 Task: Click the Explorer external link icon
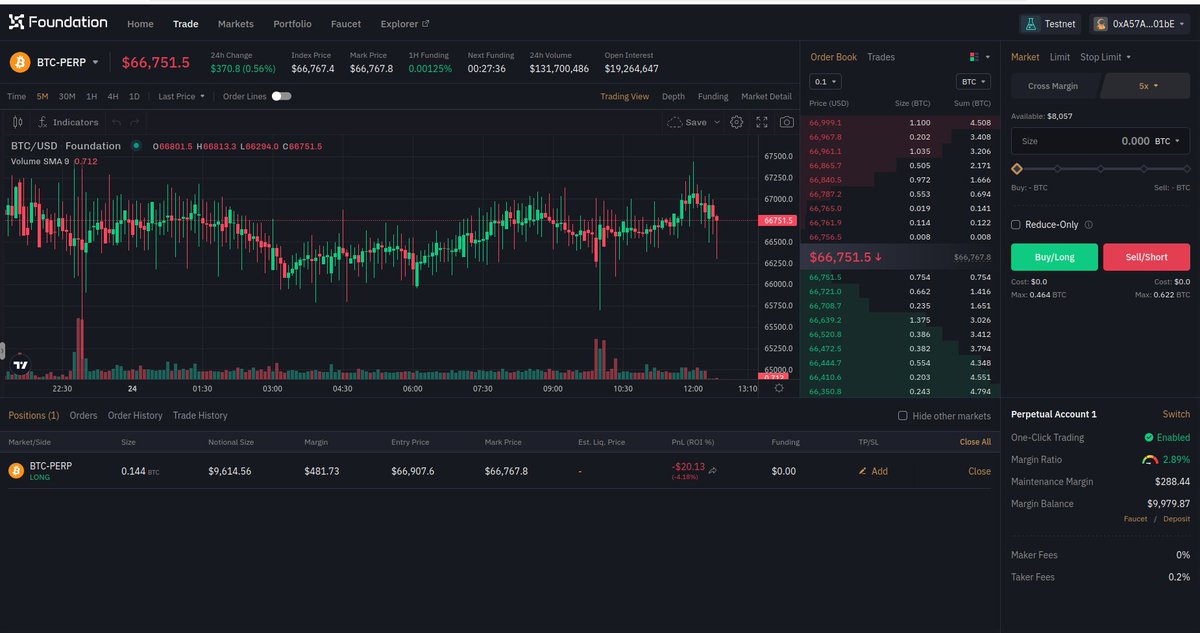[x=426, y=23]
